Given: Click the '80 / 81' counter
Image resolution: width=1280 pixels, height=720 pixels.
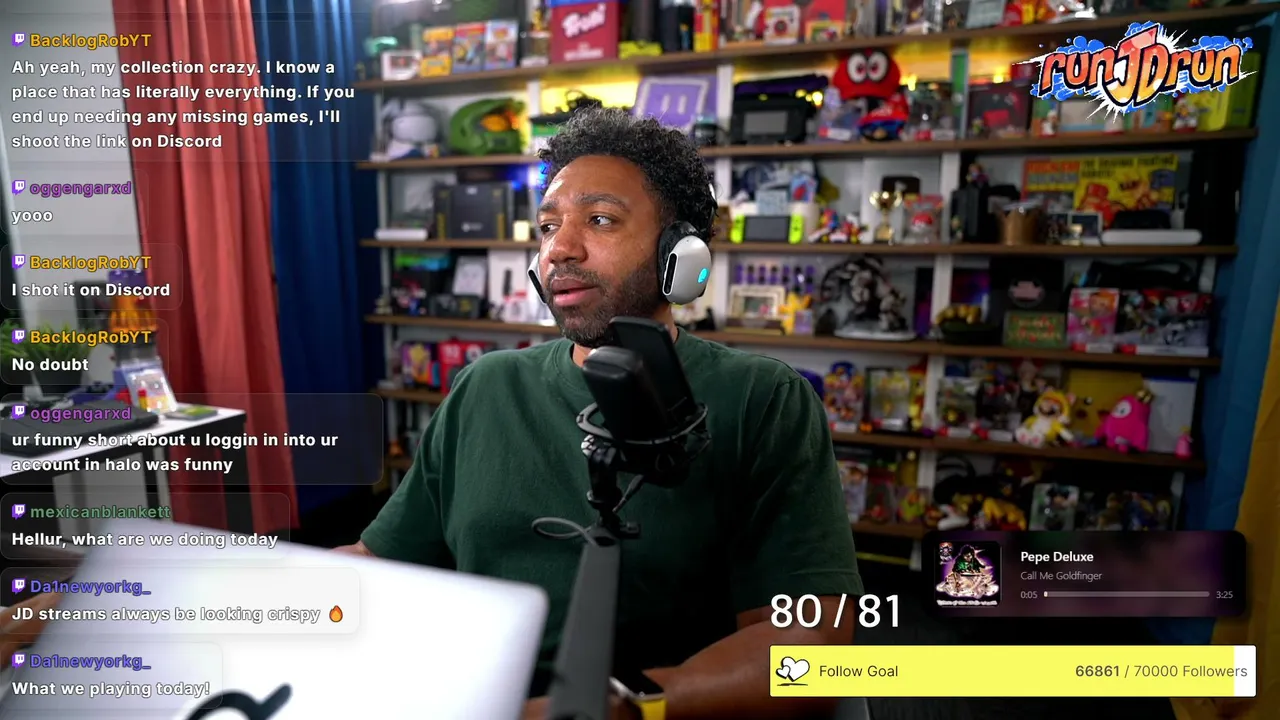Looking at the screenshot, I should 836,612.
